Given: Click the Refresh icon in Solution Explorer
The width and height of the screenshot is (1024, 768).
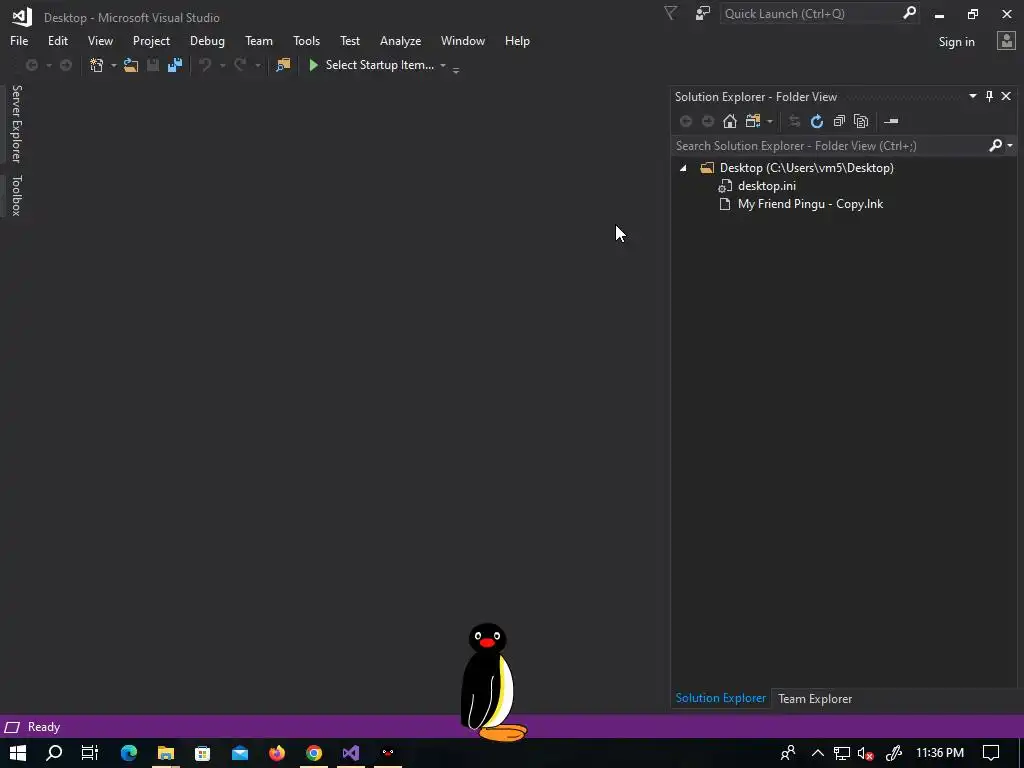Looking at the screenshot, I should (x=816, y=121).
